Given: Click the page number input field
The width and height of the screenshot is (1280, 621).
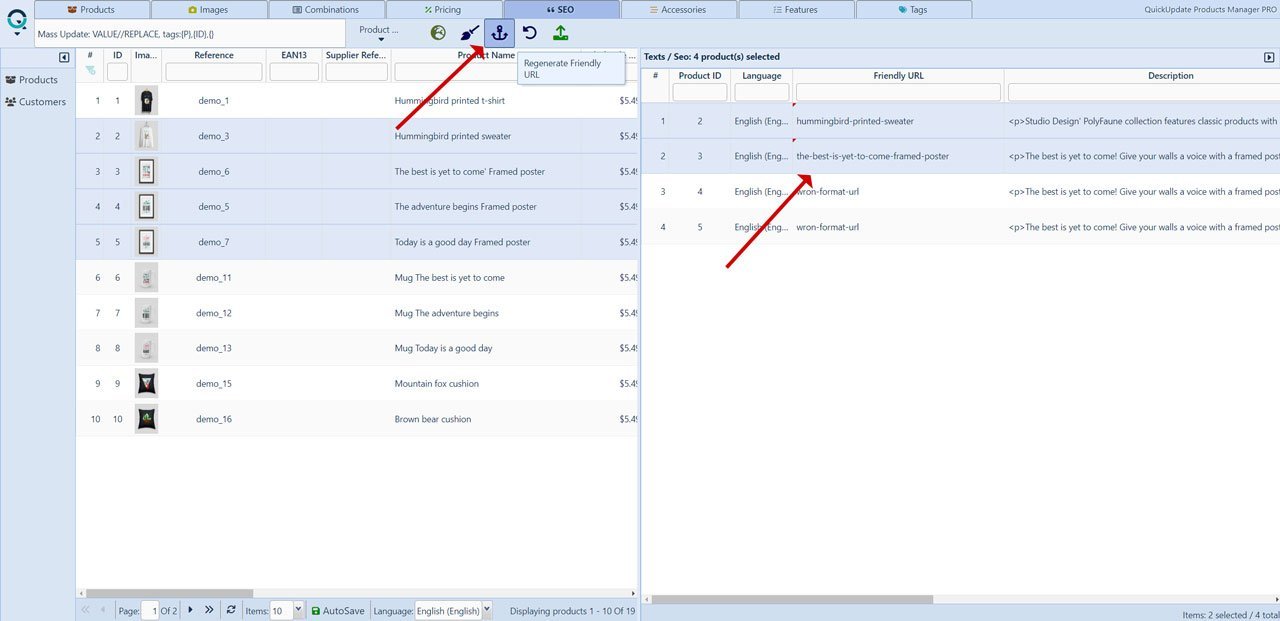Looking at the screenshot, I should pos(150,610).
